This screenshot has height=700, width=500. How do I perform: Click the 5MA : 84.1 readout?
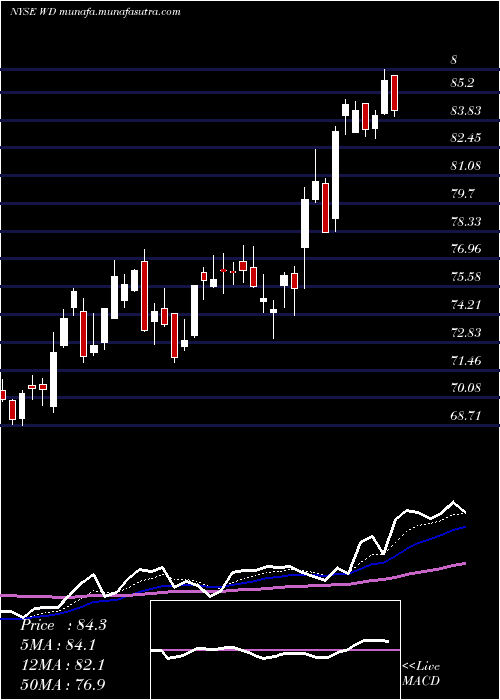click(x=58, y=645)
